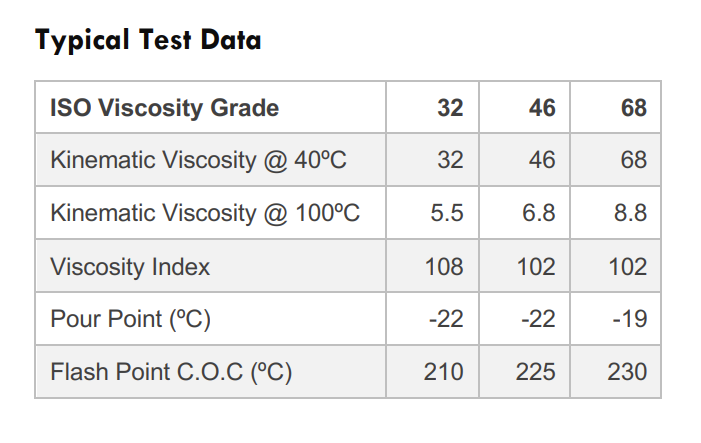
Task: Click the flash point value 230
Action: pyautogui.click(x=627, y=372)
